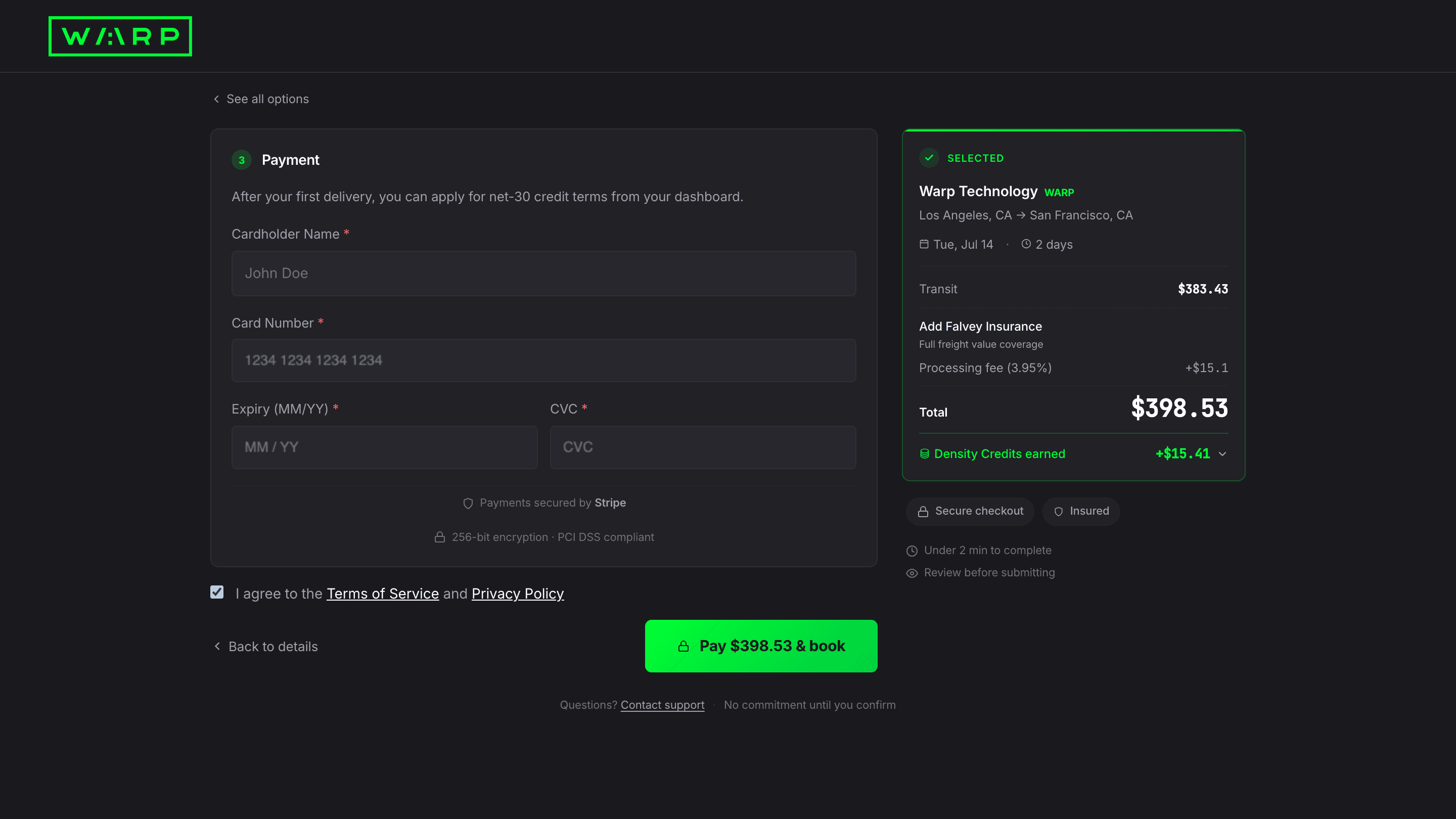Expand the Density Credits earned chevron
The width and height of the screenshot is (1456, 819).
tap(1222, 454)
